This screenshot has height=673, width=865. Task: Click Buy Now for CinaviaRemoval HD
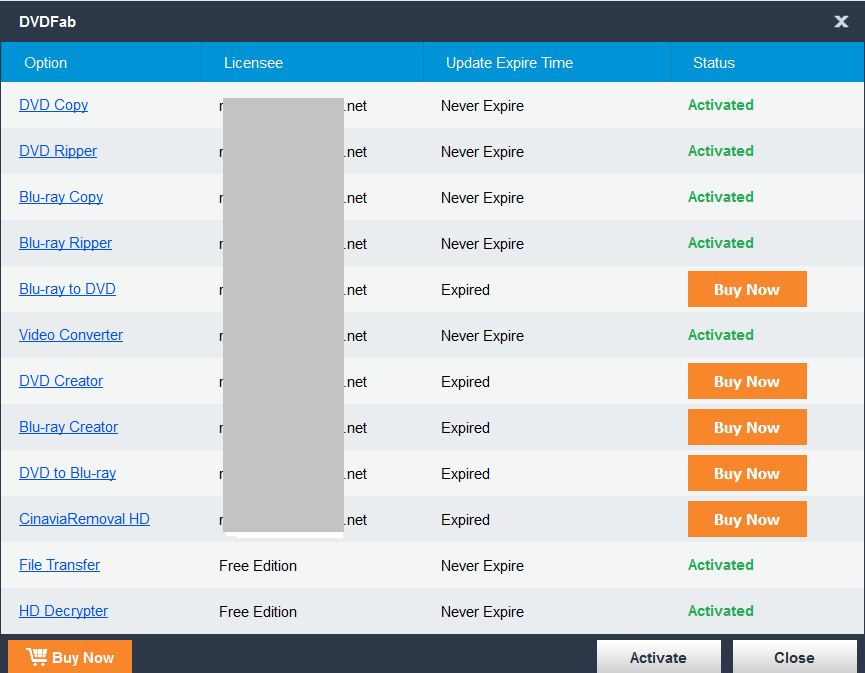[x=747, y=519]
